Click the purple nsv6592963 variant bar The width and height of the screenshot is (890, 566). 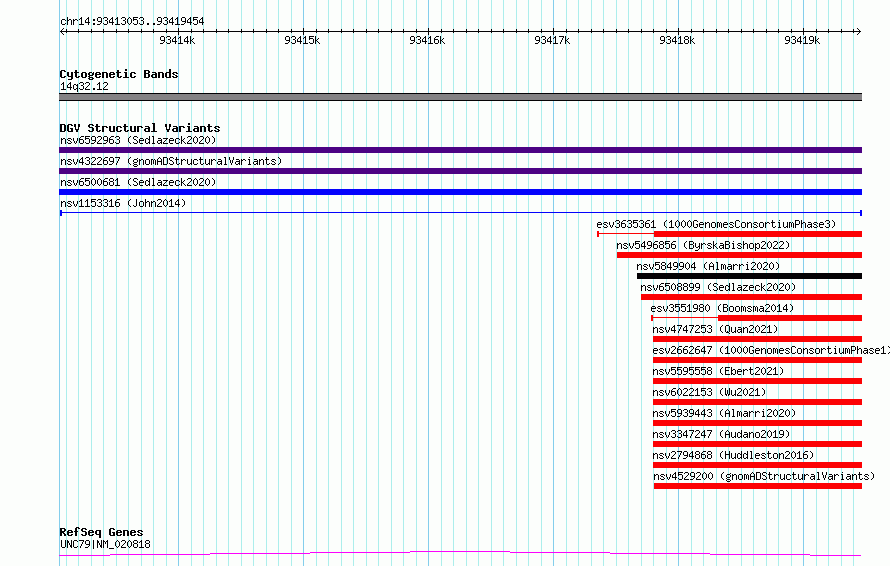point(460,150)
